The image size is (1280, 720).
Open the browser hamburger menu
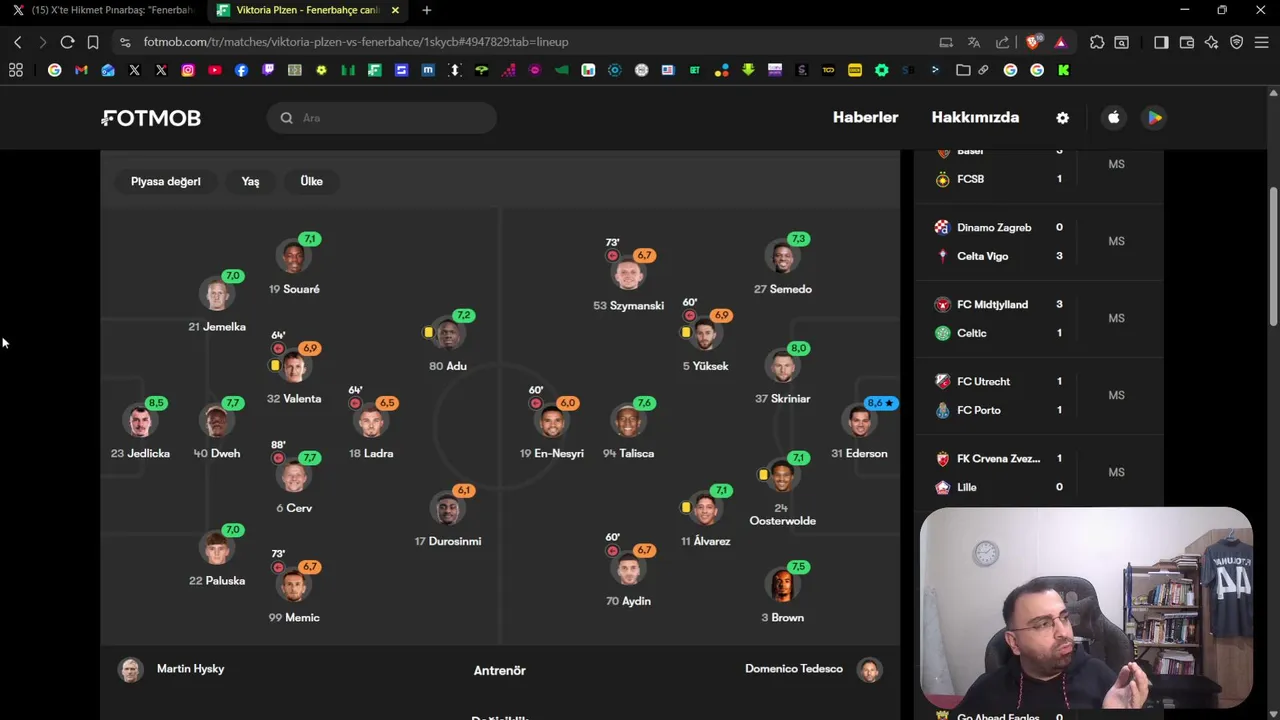pos(1262,42)
